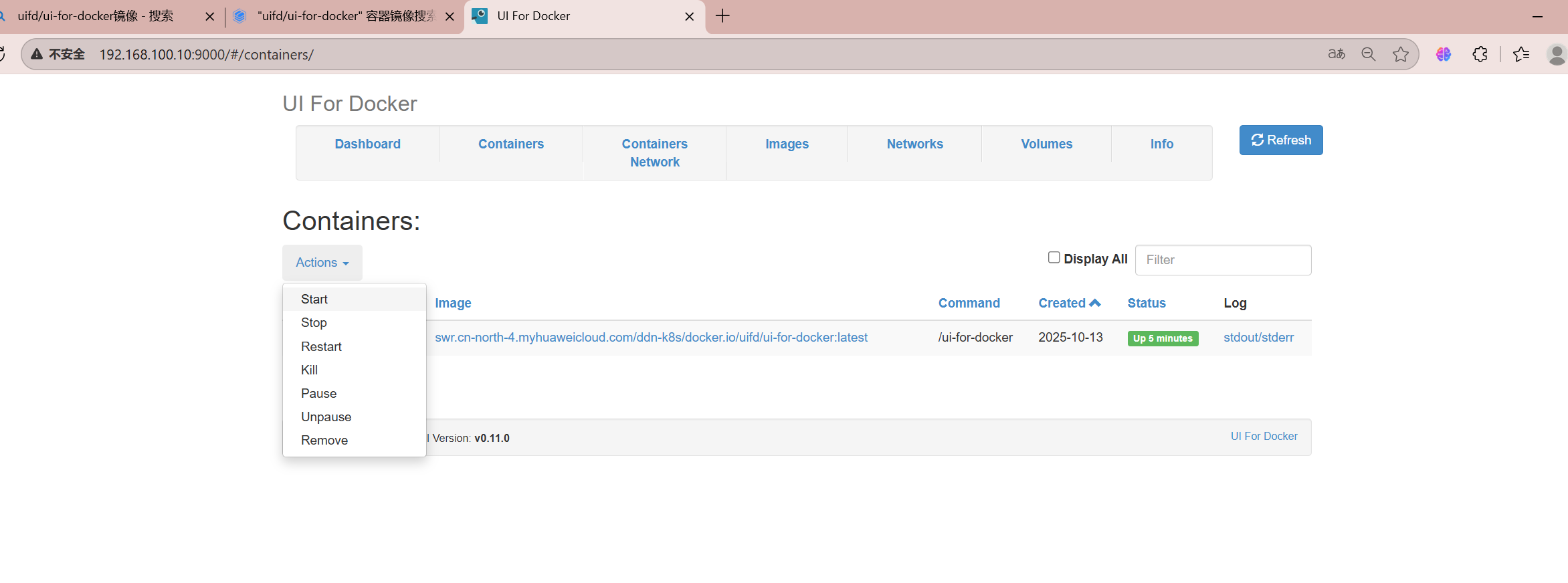This screenshot has height=583, width=1568.
Task: Choose Start from Actions menu
Action: 354,299
